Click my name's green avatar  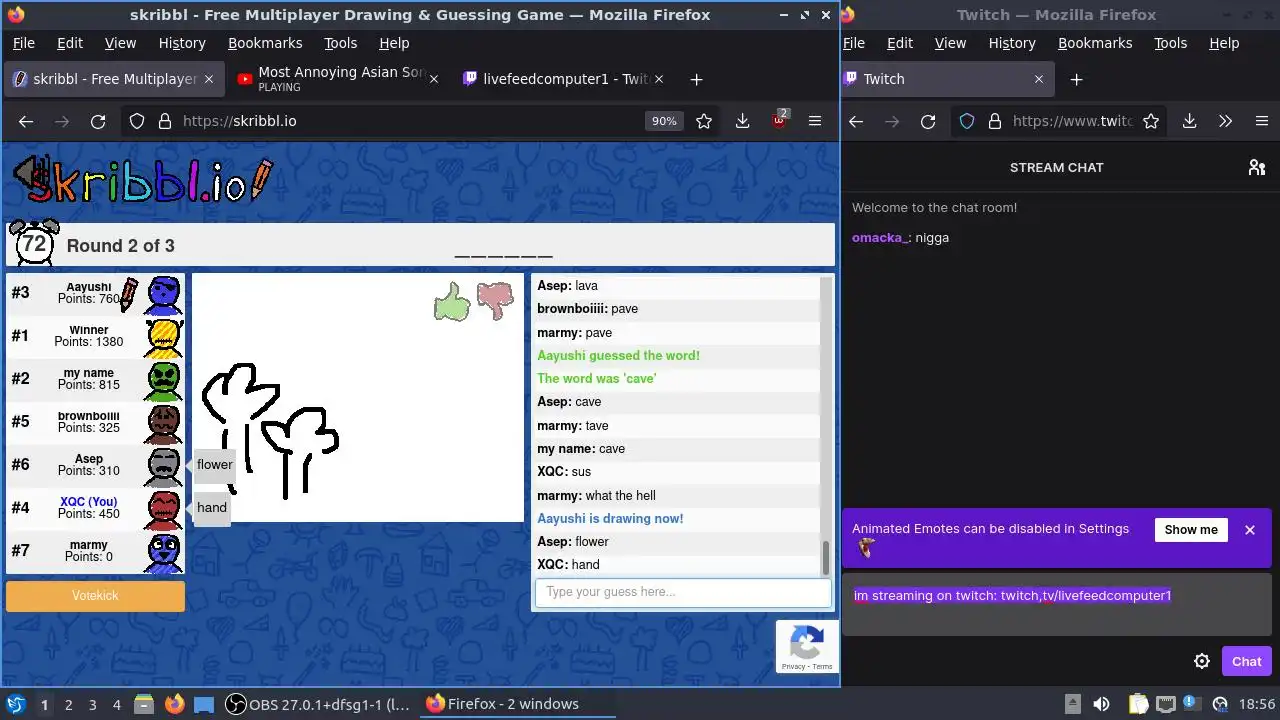pos(164,380)
